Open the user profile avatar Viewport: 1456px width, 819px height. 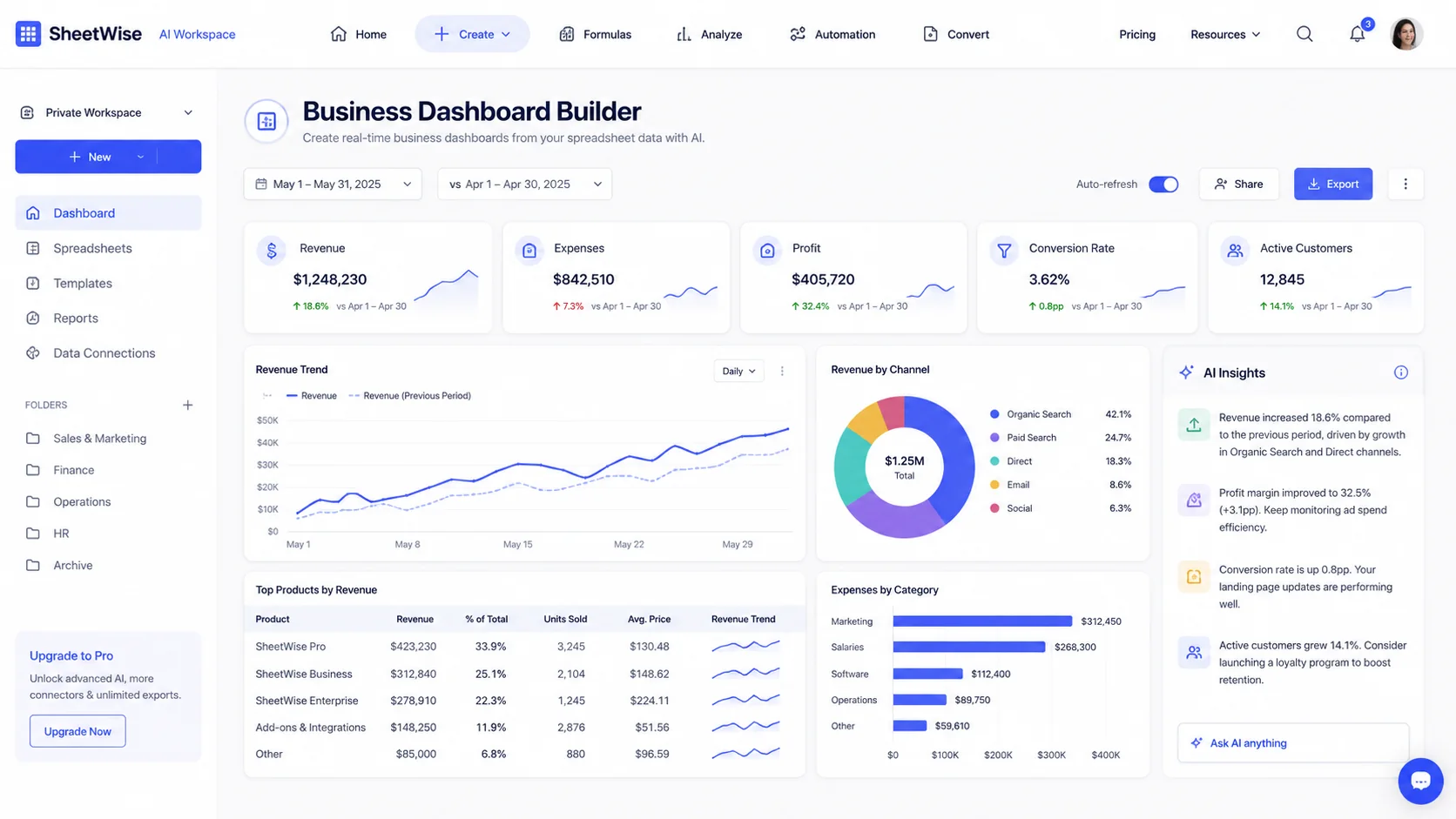pos(1405,34)
